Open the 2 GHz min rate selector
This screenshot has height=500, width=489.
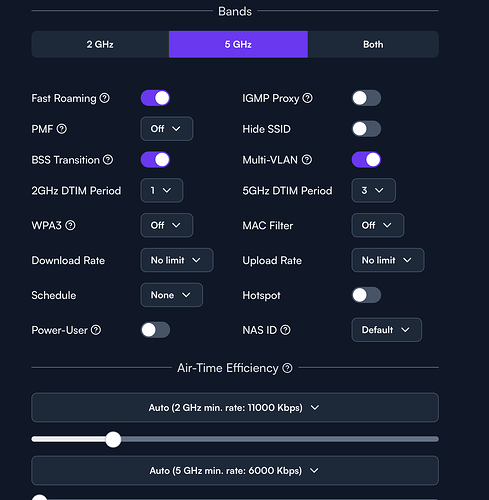click(x=235, y=408)
